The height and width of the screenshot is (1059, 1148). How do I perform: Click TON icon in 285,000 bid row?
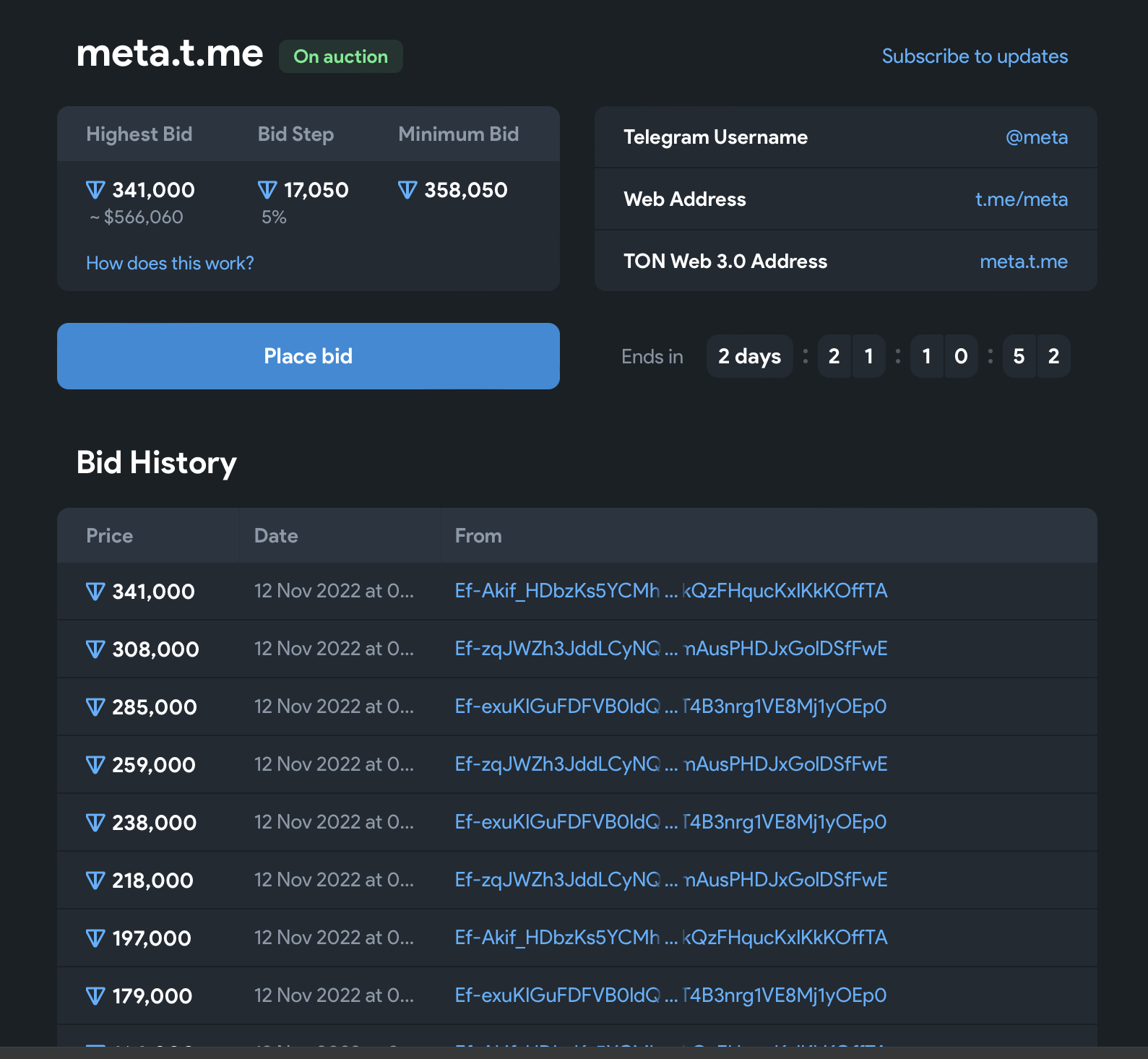(x=95, y=707)
